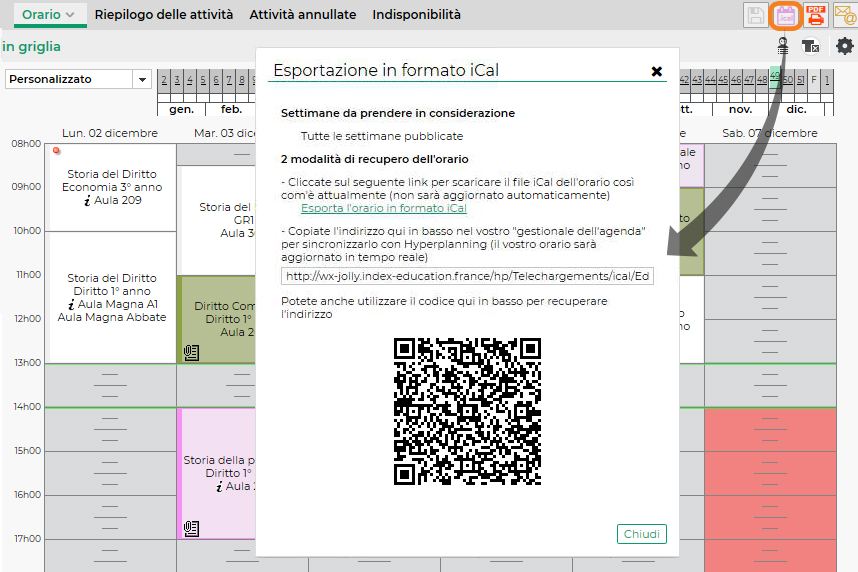The image size is (858, 572).
Task: Close the iCal export dialog with the X
Action: (657, 71)
